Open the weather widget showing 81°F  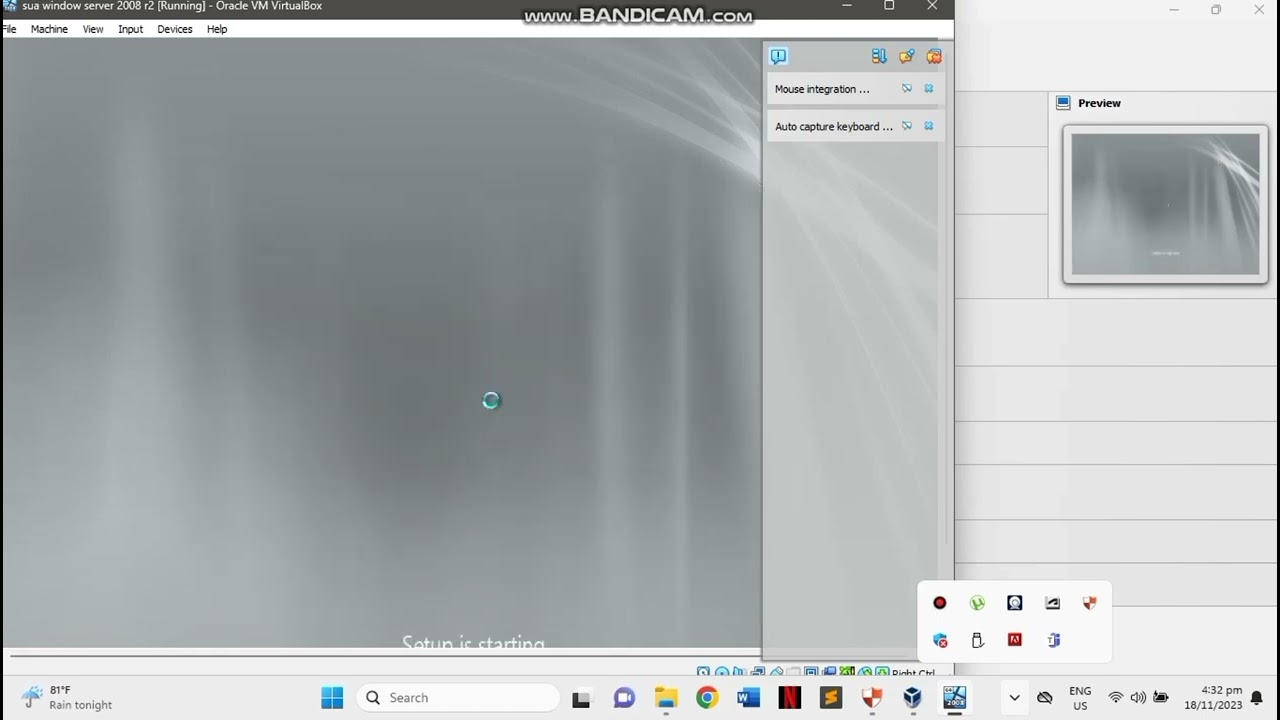coord(67,697)
